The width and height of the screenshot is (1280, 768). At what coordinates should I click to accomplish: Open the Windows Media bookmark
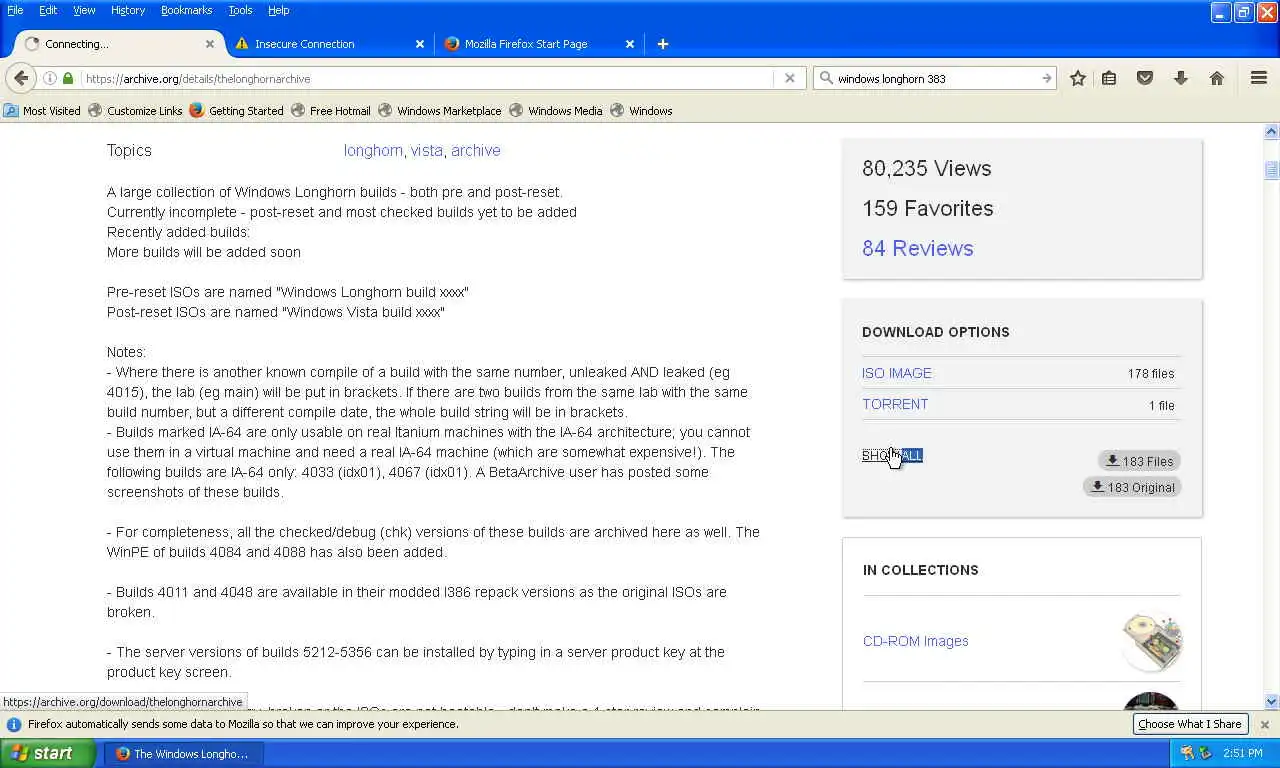point(556,111)
